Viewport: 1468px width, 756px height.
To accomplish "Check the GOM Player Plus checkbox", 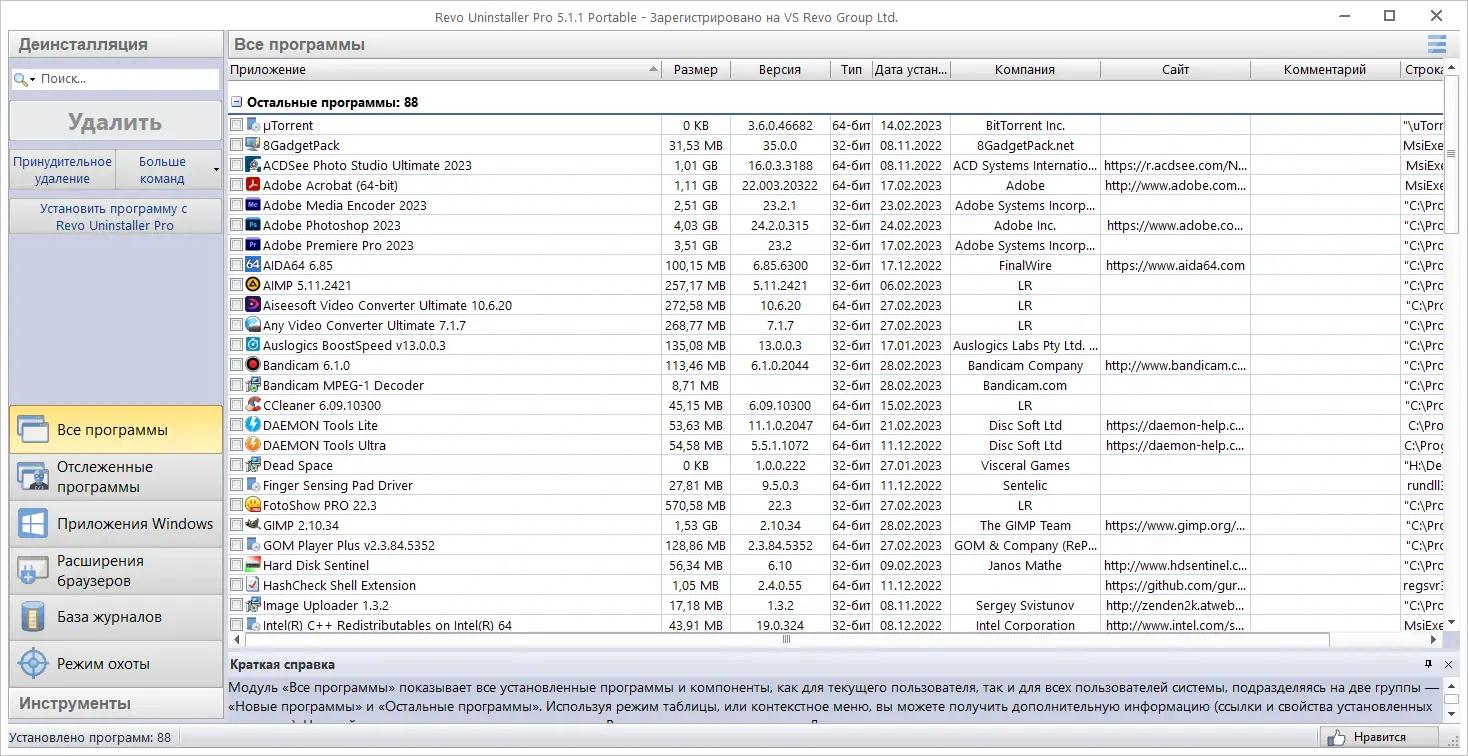I will click(237, 545).
